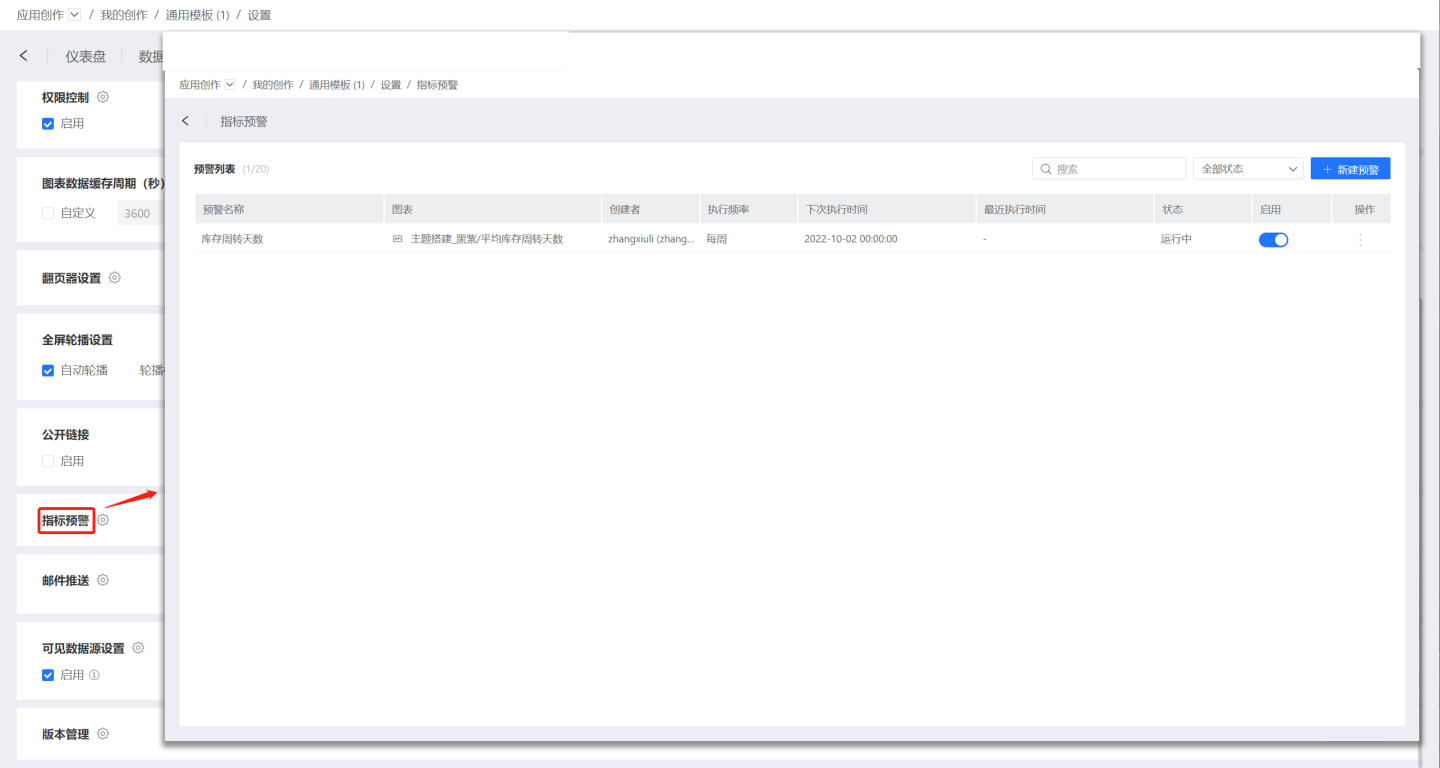Click 我的创作 in the top breadcrumb
The height and width of the screenshot is (768, 1440).
coord(124,15)
